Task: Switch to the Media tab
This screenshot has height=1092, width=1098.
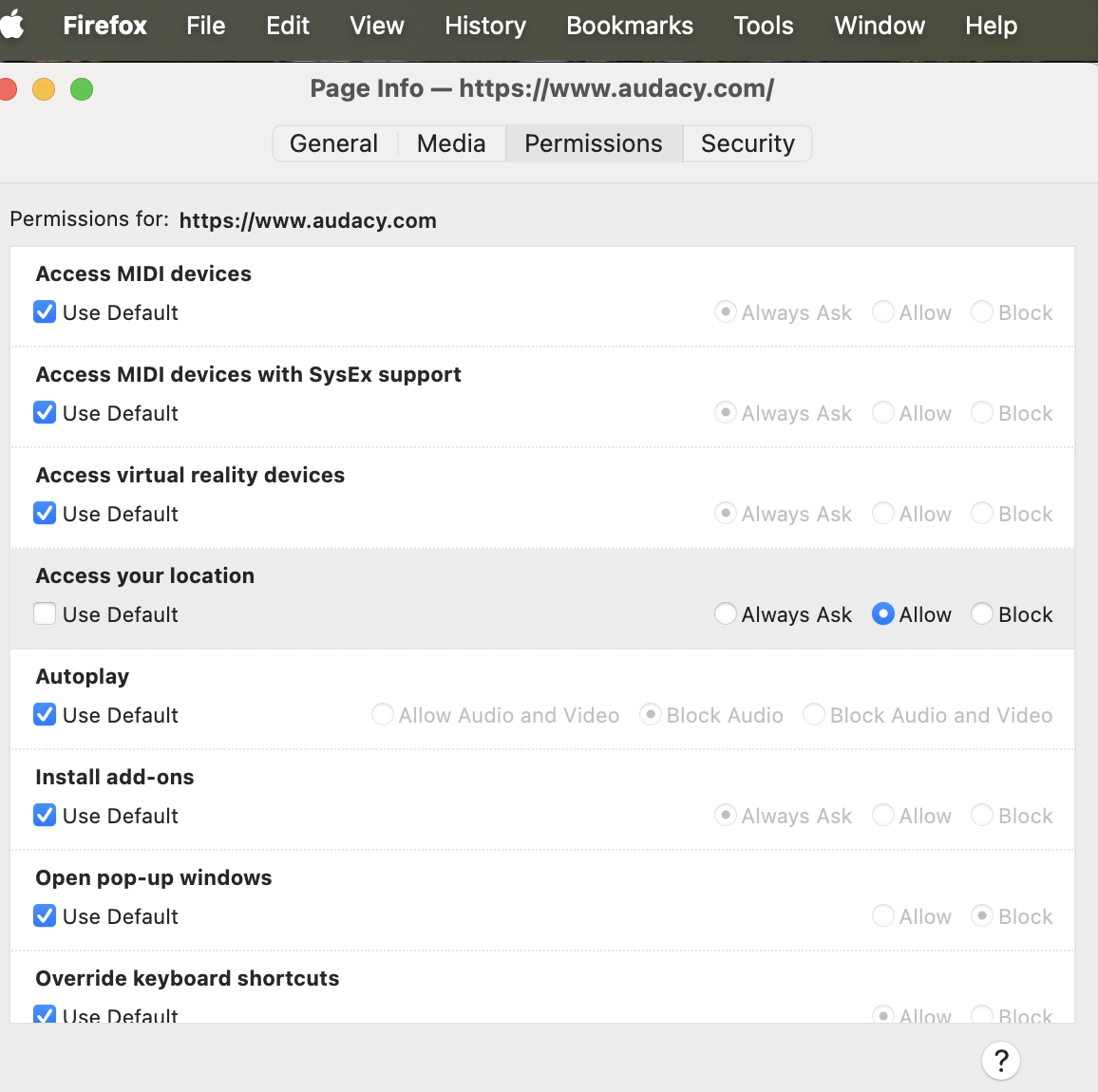Action: 451,143
